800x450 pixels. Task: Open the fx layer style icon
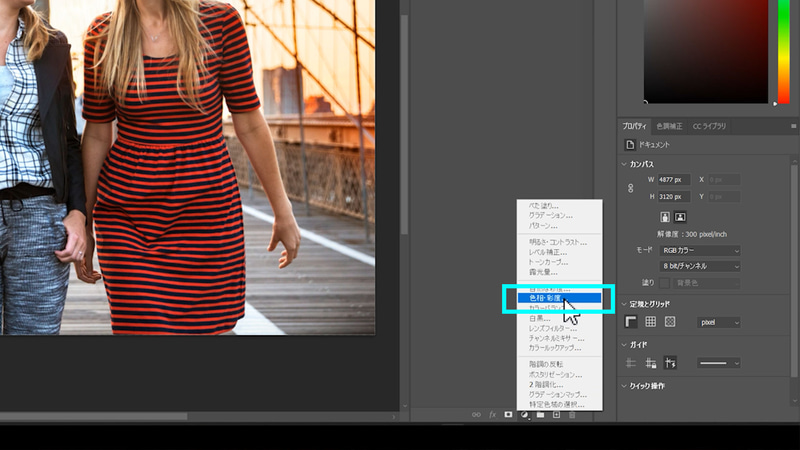(x=492, y=415)
